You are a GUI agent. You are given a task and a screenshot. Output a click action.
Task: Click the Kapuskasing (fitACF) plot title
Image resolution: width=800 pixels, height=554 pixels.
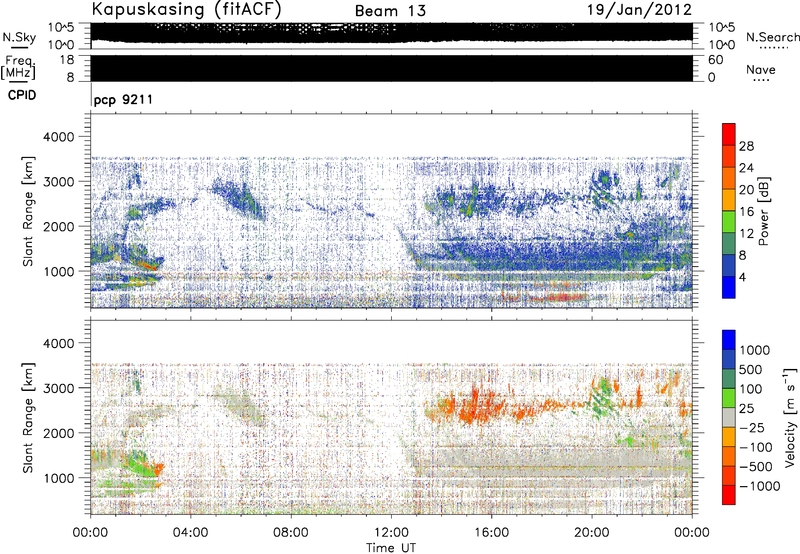(186, 9)
